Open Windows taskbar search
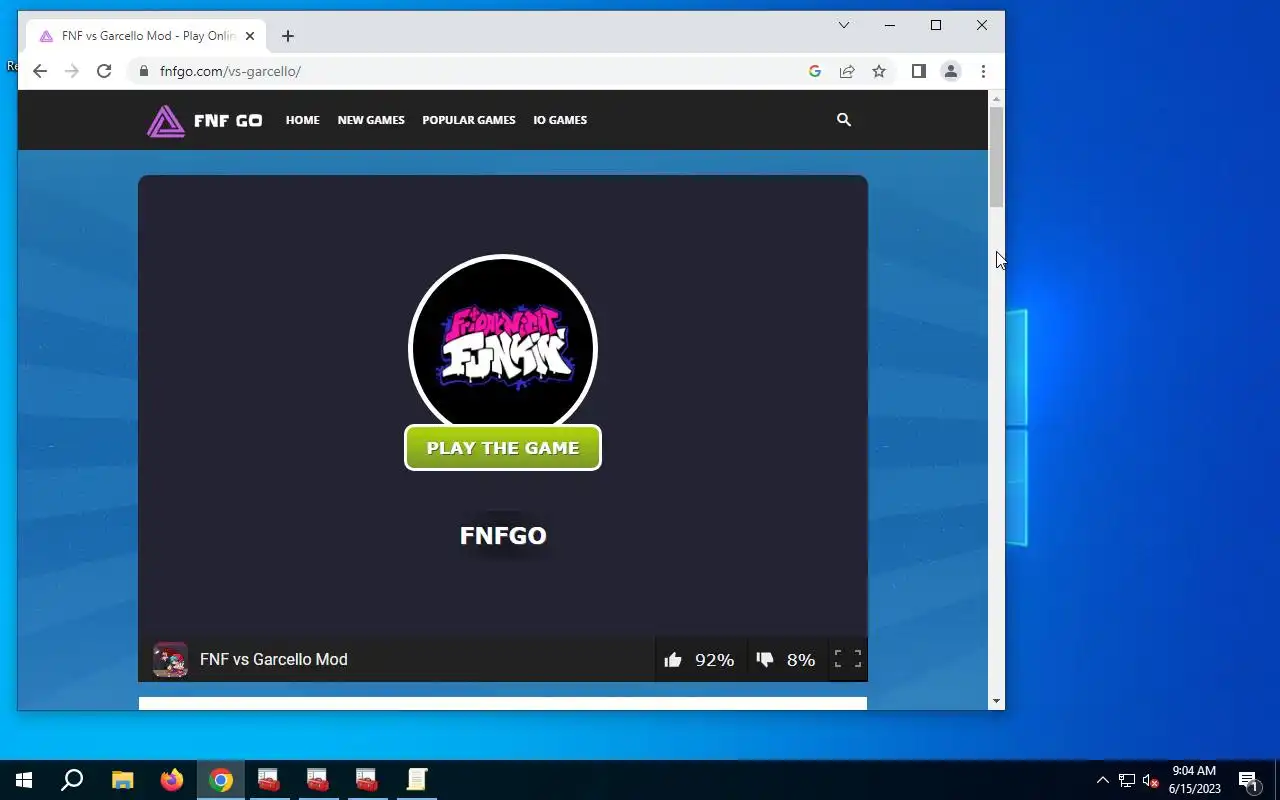 [72, 780]
